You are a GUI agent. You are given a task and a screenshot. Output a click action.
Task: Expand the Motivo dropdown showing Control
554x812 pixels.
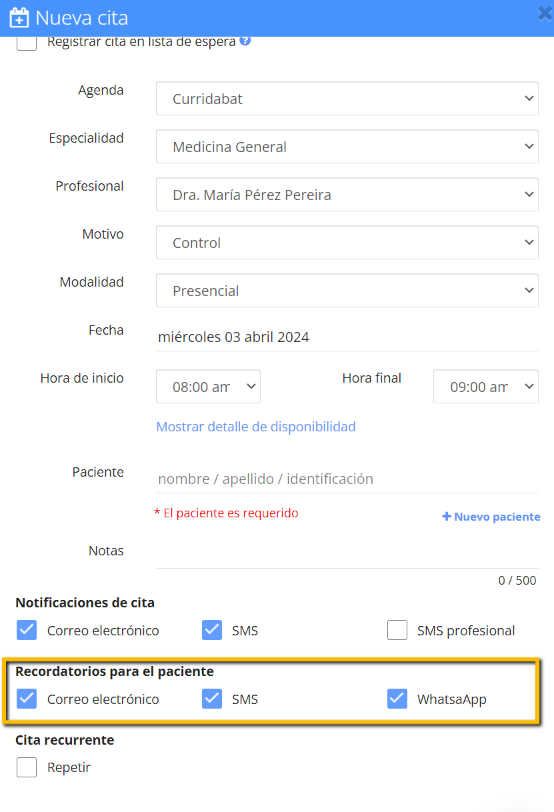pyautogui.click(x=347, y=242)
